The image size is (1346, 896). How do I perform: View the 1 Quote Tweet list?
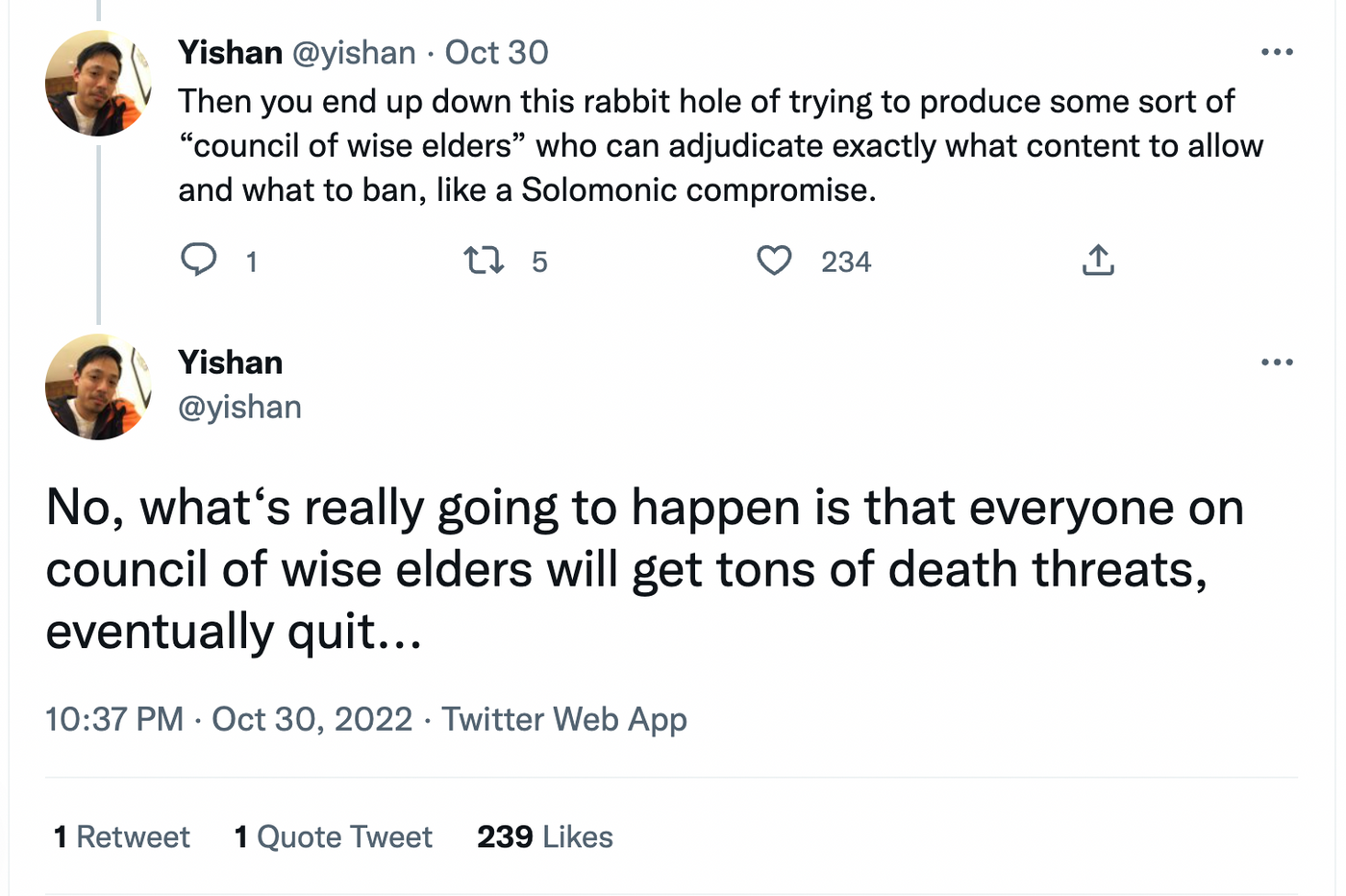[334, 836]
